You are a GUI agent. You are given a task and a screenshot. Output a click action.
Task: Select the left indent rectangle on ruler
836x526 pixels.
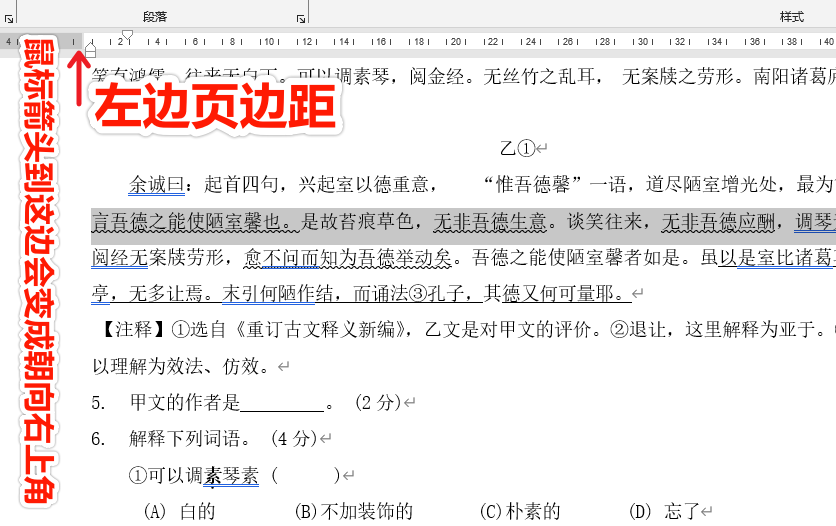(91, 54)
